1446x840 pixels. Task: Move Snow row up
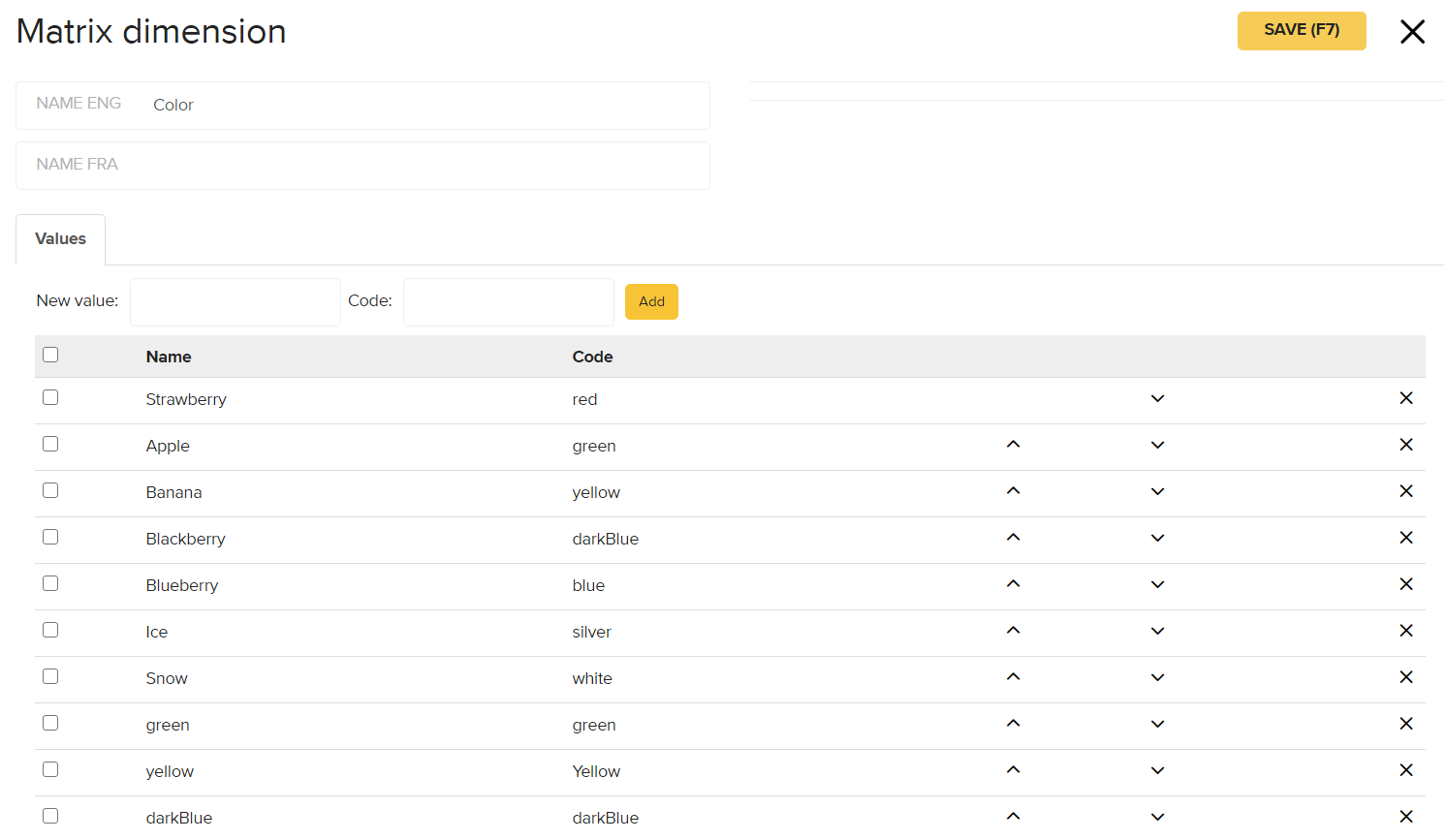[x=1013, y=677]
